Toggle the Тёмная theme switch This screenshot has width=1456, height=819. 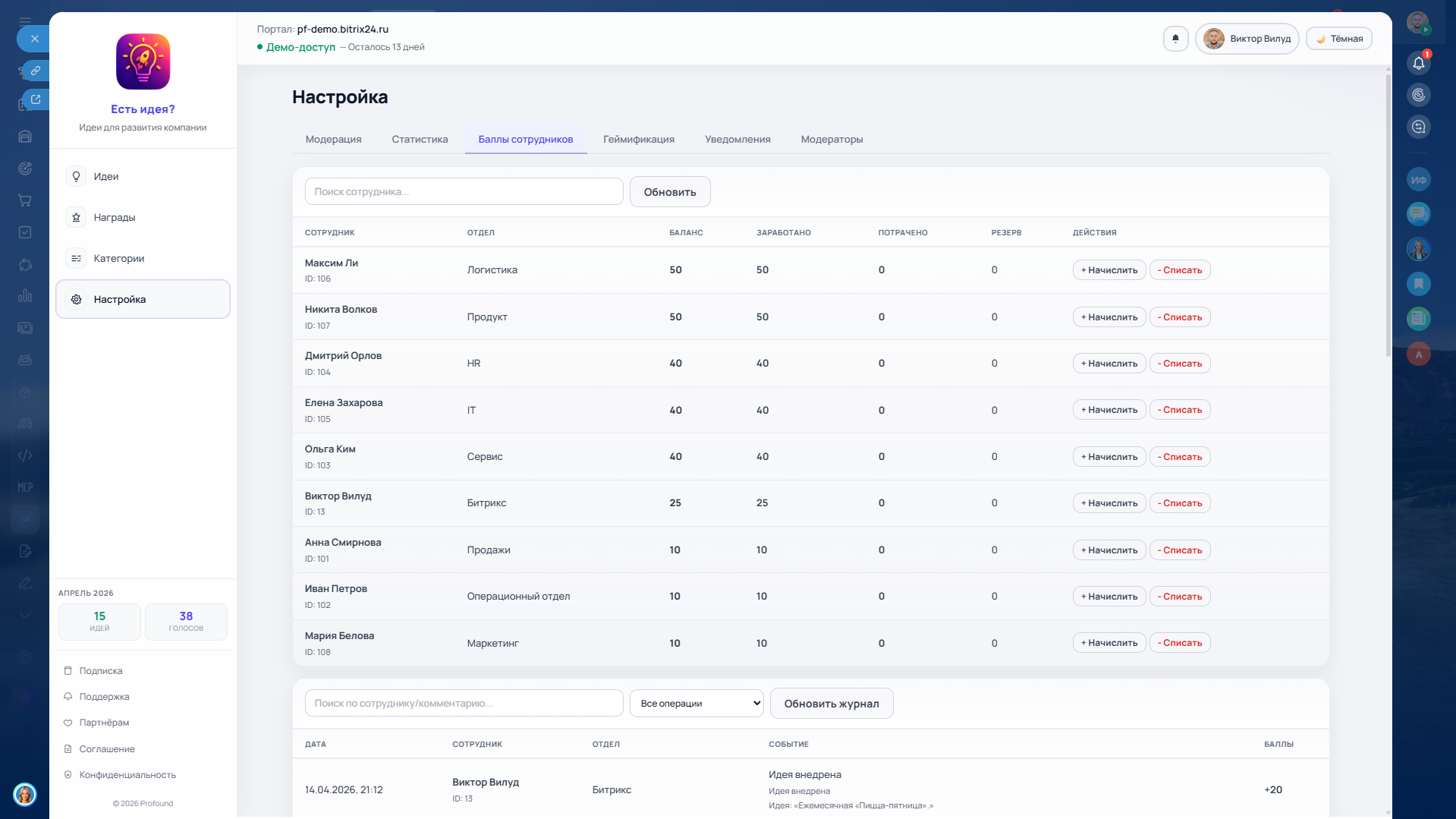pos(1338,39)
